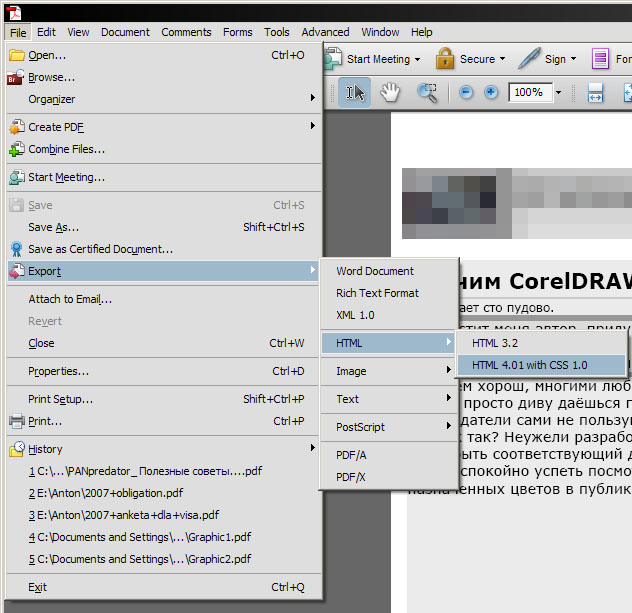The image size is (632, 613).
Task: Click the Fit Width scrolling icon
Action: 595,93
